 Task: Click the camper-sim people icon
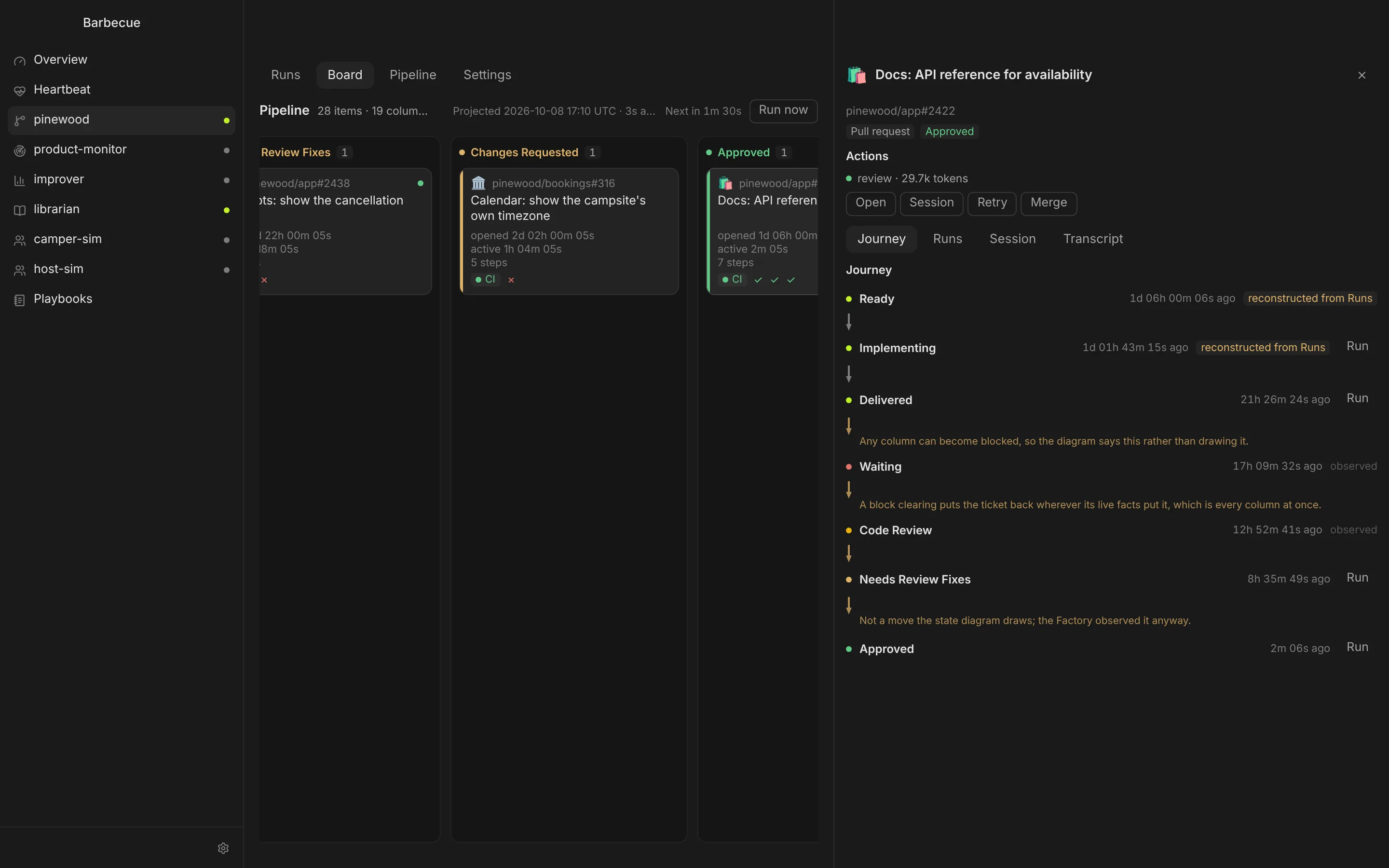pos(19,240)
